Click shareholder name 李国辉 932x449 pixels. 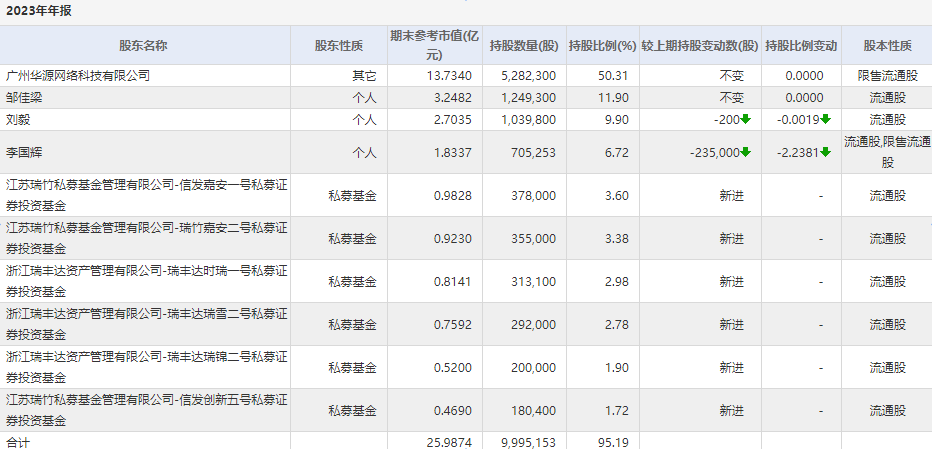click(x=24, y=152)
